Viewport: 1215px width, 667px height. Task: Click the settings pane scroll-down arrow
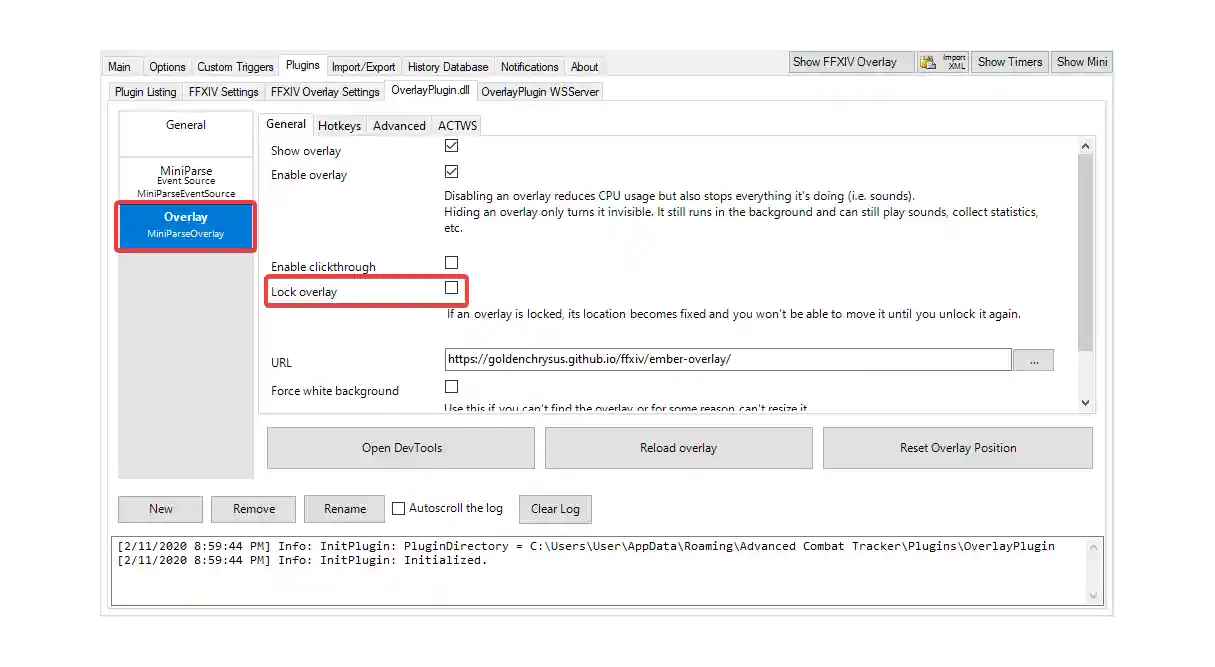1085,402
